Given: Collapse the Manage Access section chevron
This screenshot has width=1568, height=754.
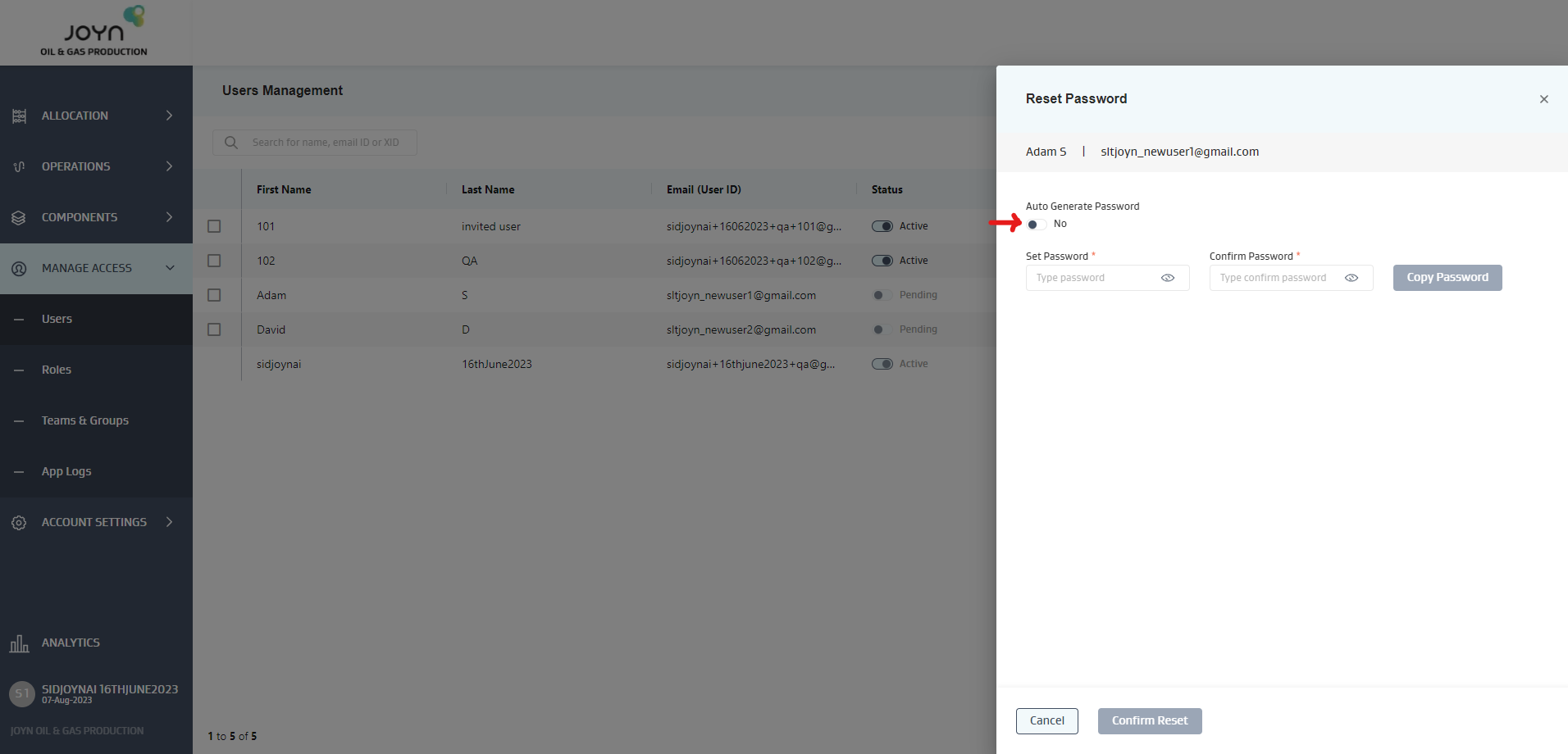Looking at the screenshot, I should click(170, 268).
